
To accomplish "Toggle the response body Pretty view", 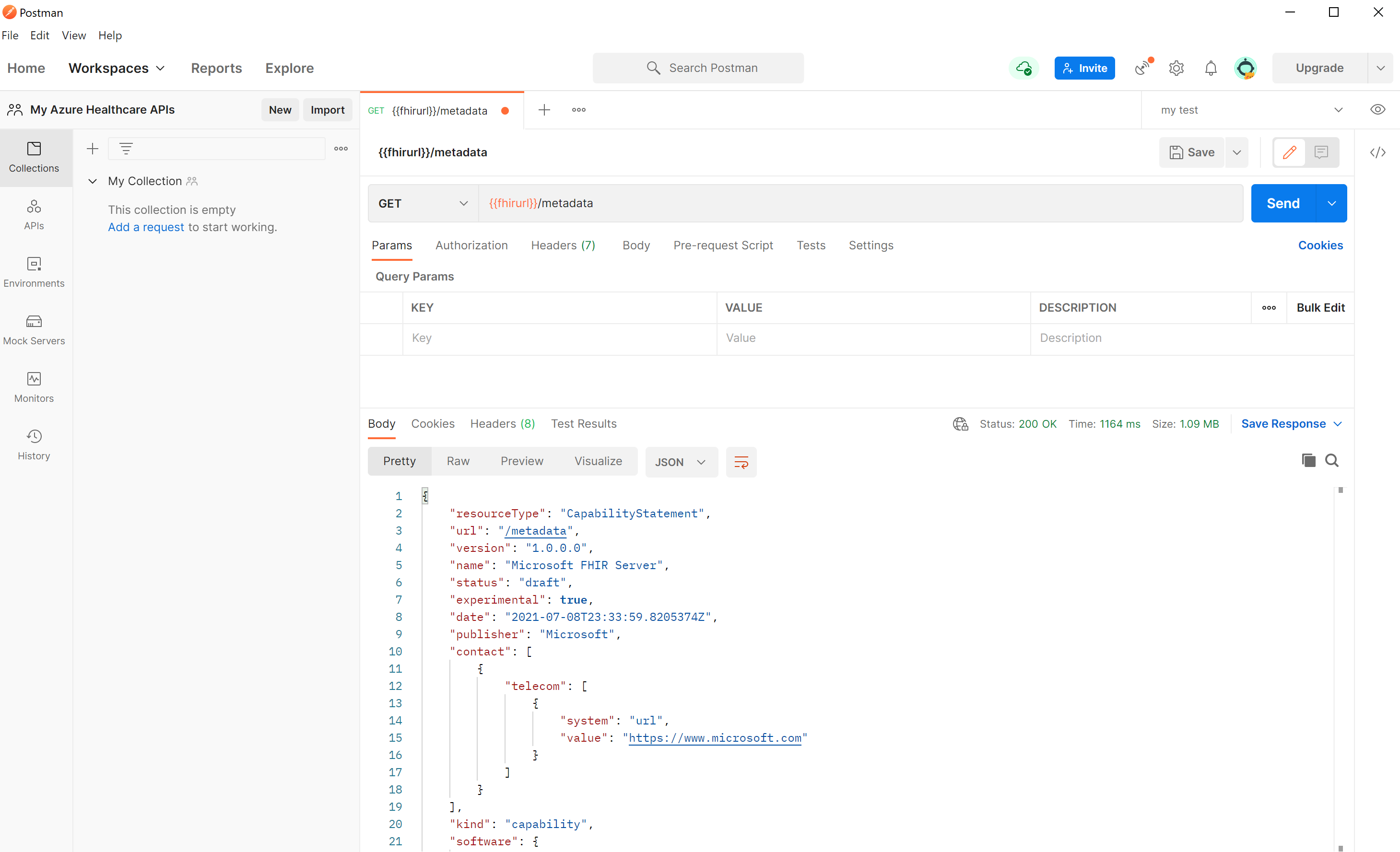I will pyautogui.click(x=399, y=461).
